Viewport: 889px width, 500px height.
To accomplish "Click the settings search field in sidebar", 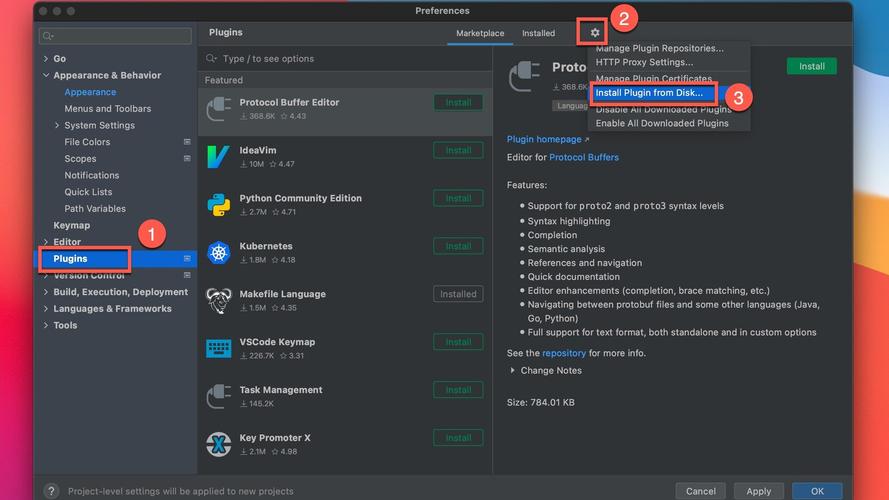I will click(115, 36).
